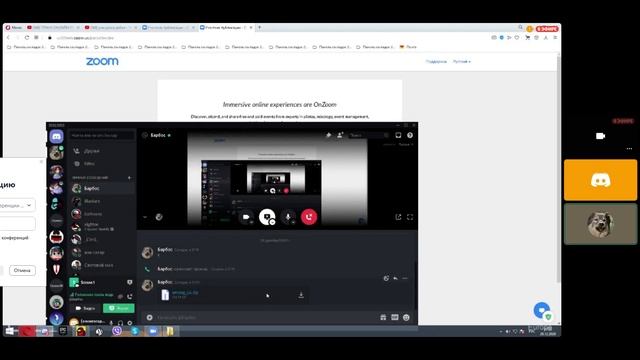The image size is (640, 360).
Task: Click the Video button in voice panel
Action: pyautogui.click(x=86, y=308)
